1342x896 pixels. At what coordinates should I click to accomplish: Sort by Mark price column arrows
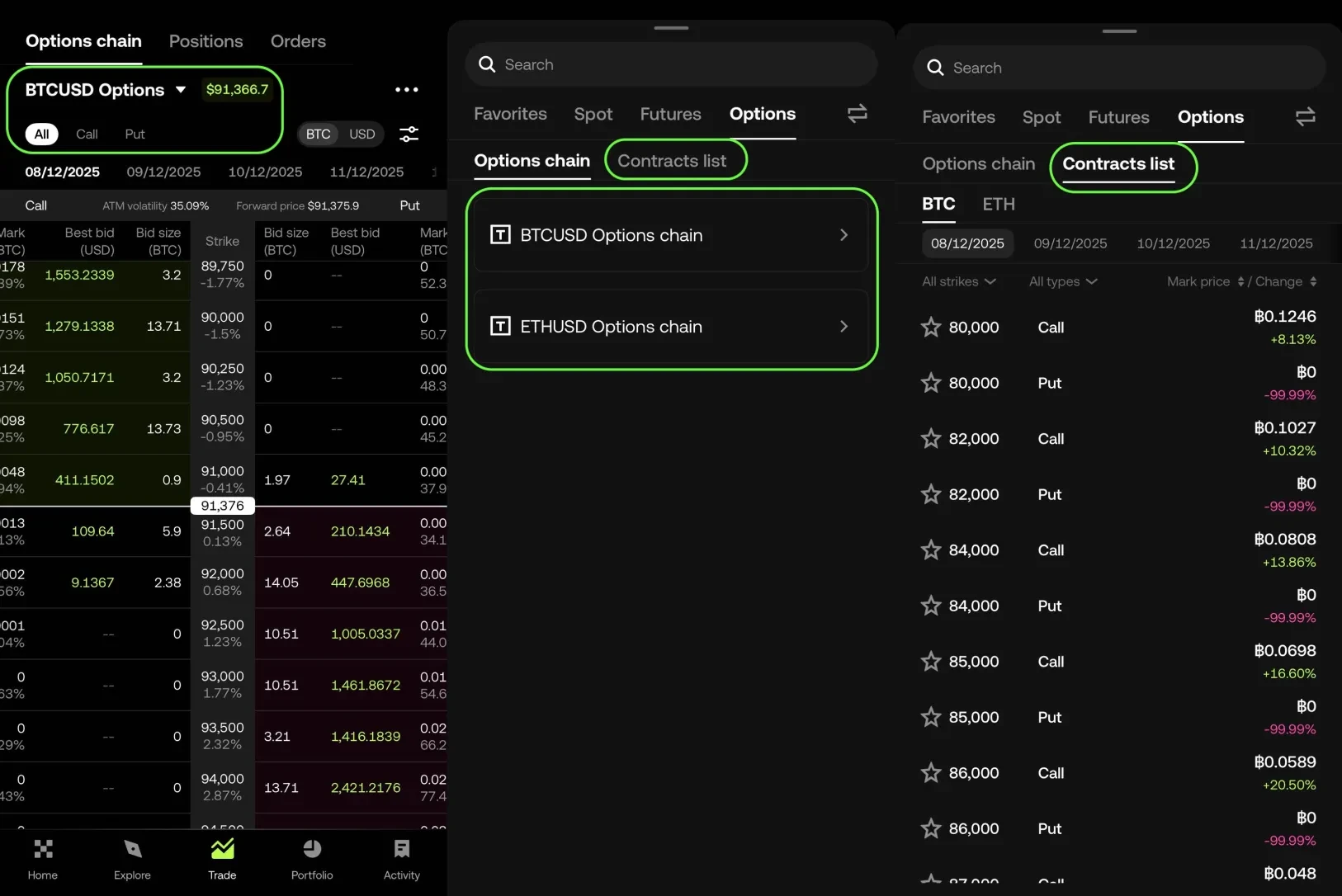tap(1240, 281)
